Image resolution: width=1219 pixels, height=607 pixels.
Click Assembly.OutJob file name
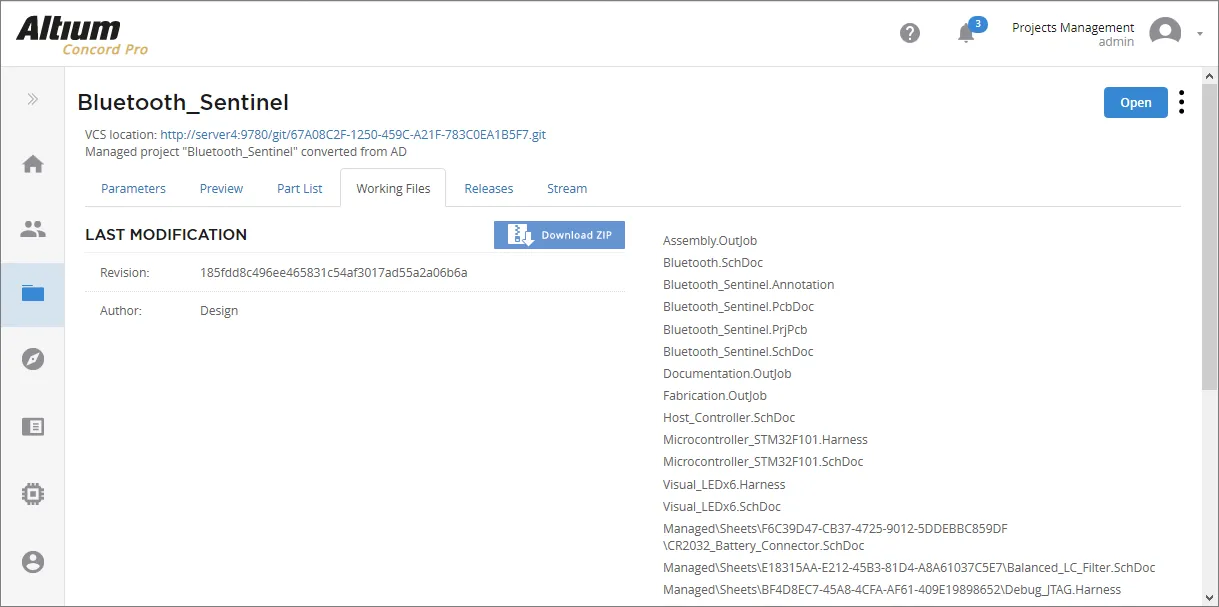[710, 241]
